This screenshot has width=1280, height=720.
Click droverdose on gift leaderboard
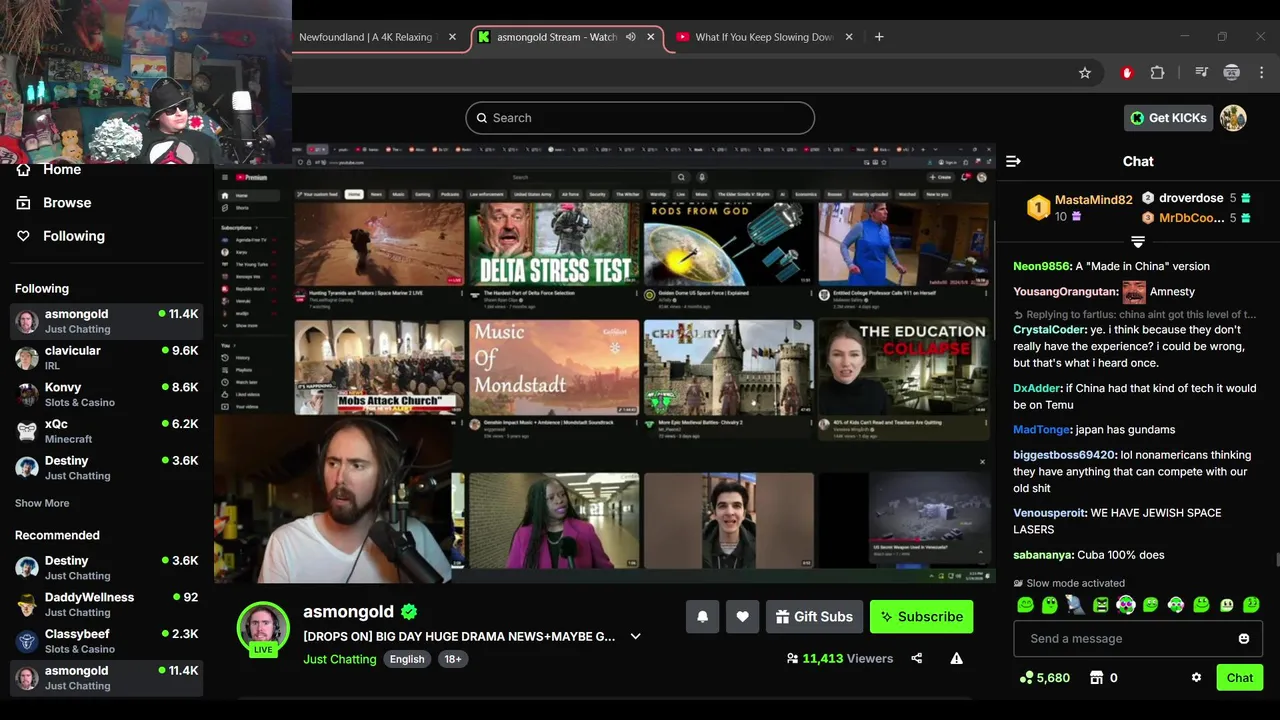click(1191, 198)
